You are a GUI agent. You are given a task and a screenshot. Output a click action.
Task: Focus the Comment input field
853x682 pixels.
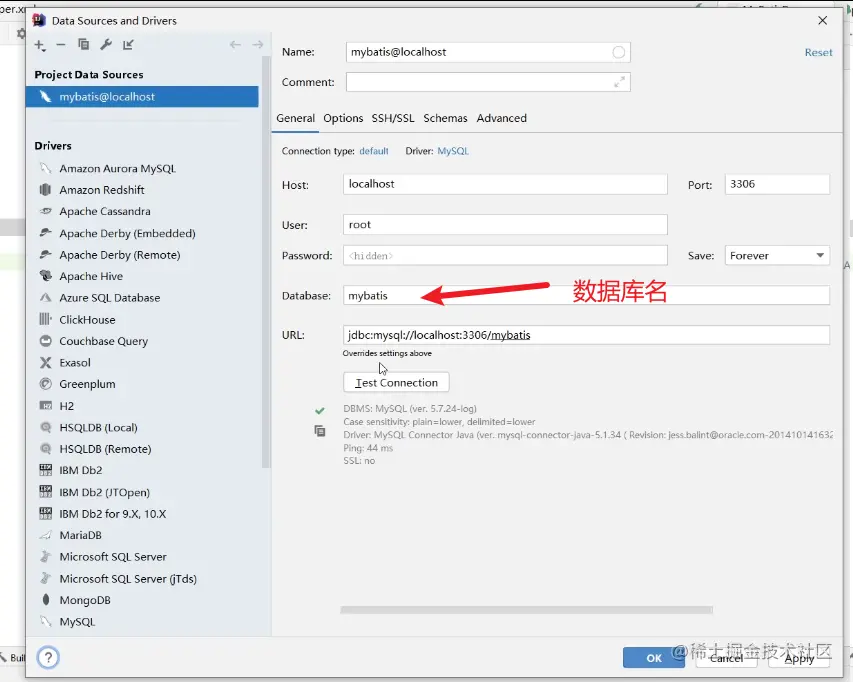point(488,82)
